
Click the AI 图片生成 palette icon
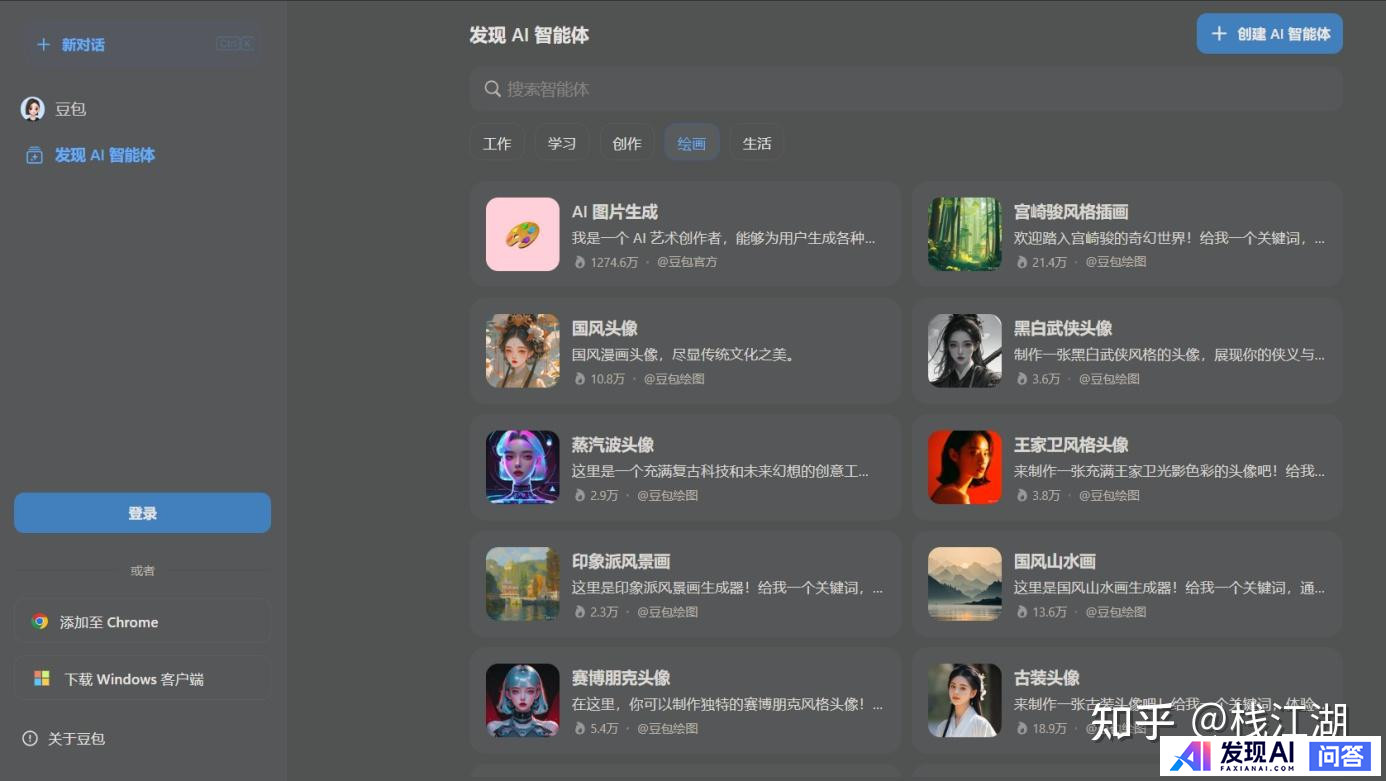pyautogui.click(x=522, y=234)
